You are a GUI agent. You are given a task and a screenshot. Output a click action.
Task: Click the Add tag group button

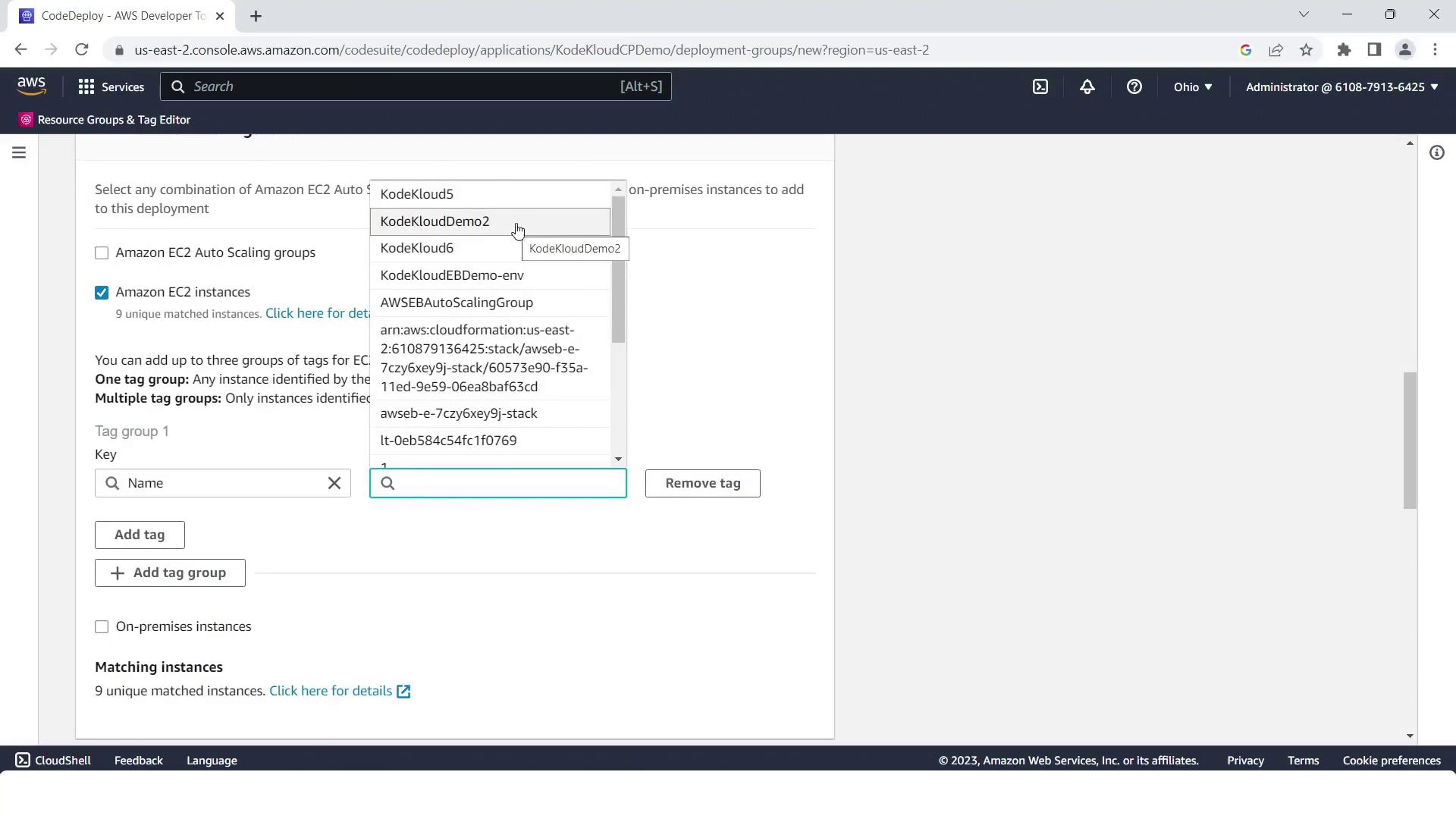pyautogui.click(x=170, y=573)
